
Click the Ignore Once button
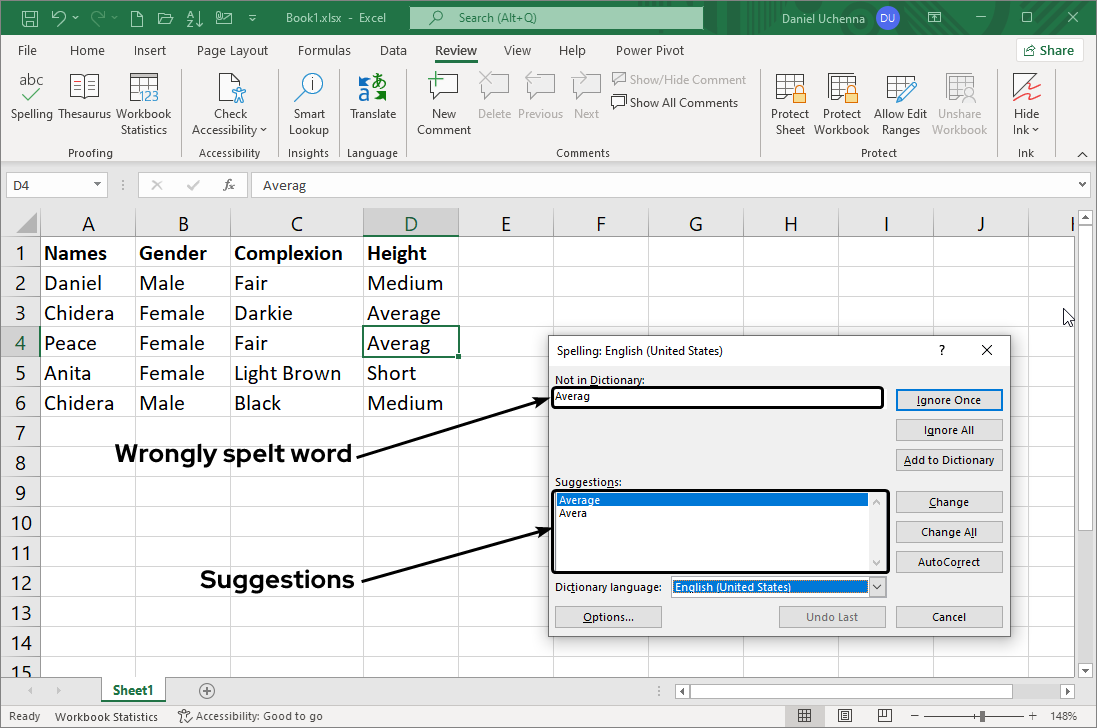948,399
